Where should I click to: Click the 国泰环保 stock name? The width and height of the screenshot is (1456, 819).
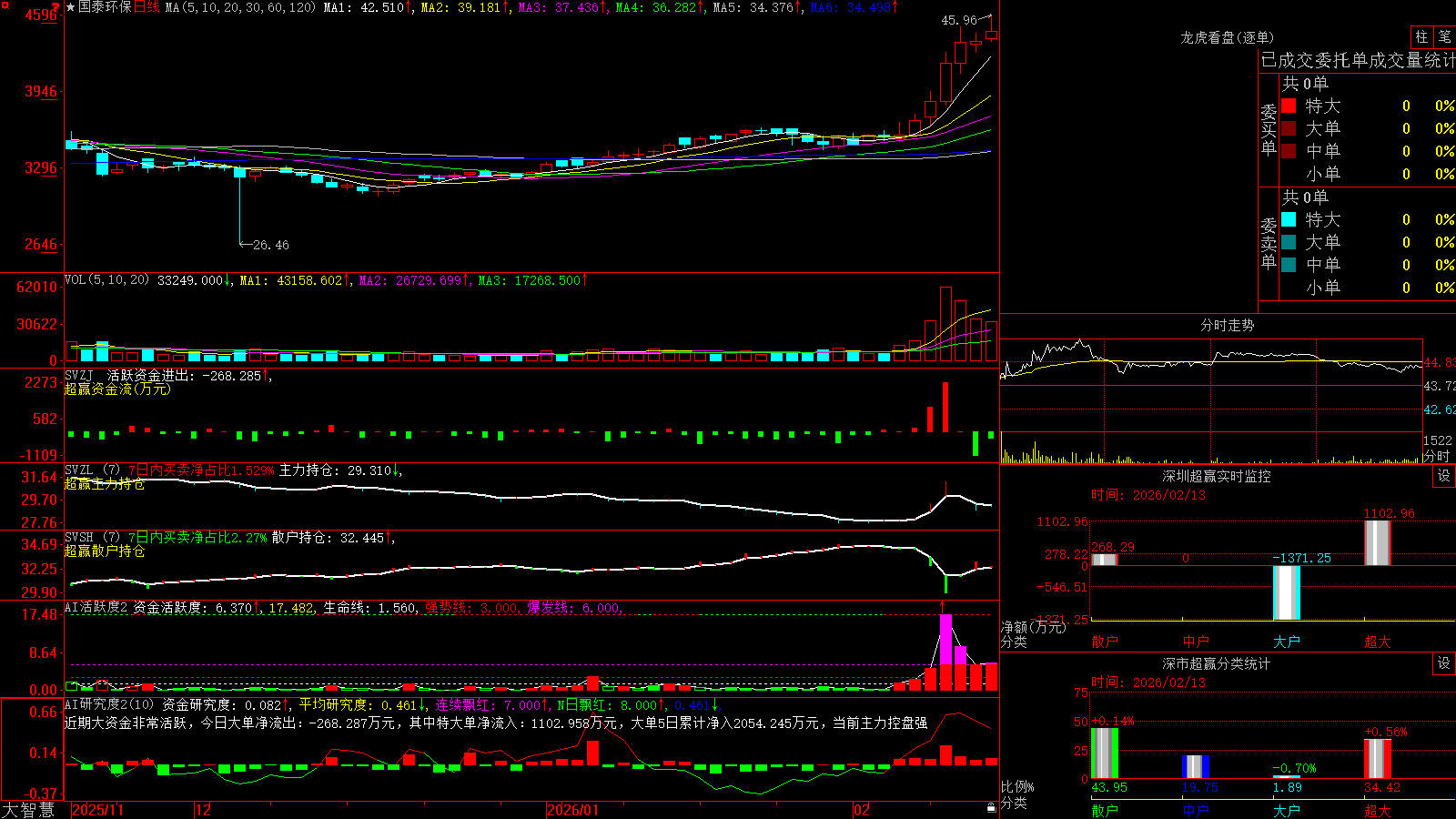click(x=105, y=7)
